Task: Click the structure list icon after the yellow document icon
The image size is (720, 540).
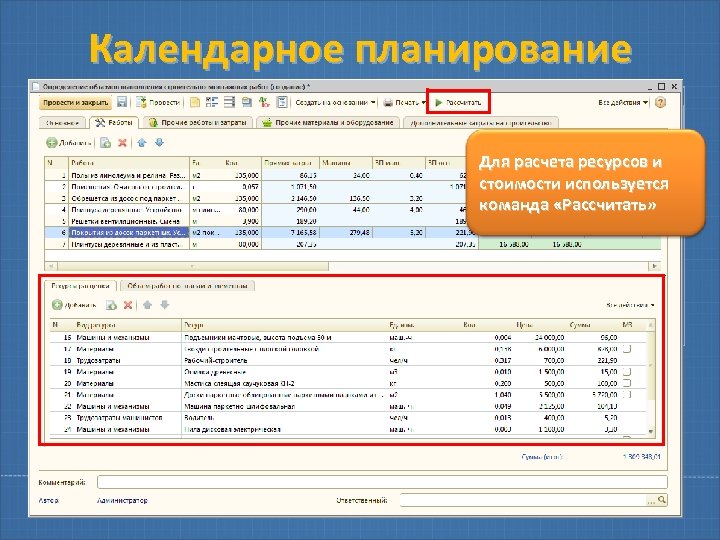Action: tap(212, 102)
